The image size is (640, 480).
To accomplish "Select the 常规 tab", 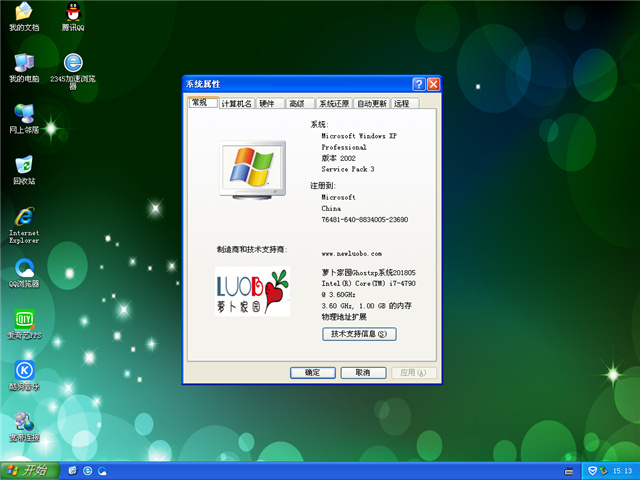I will (203, 102).
